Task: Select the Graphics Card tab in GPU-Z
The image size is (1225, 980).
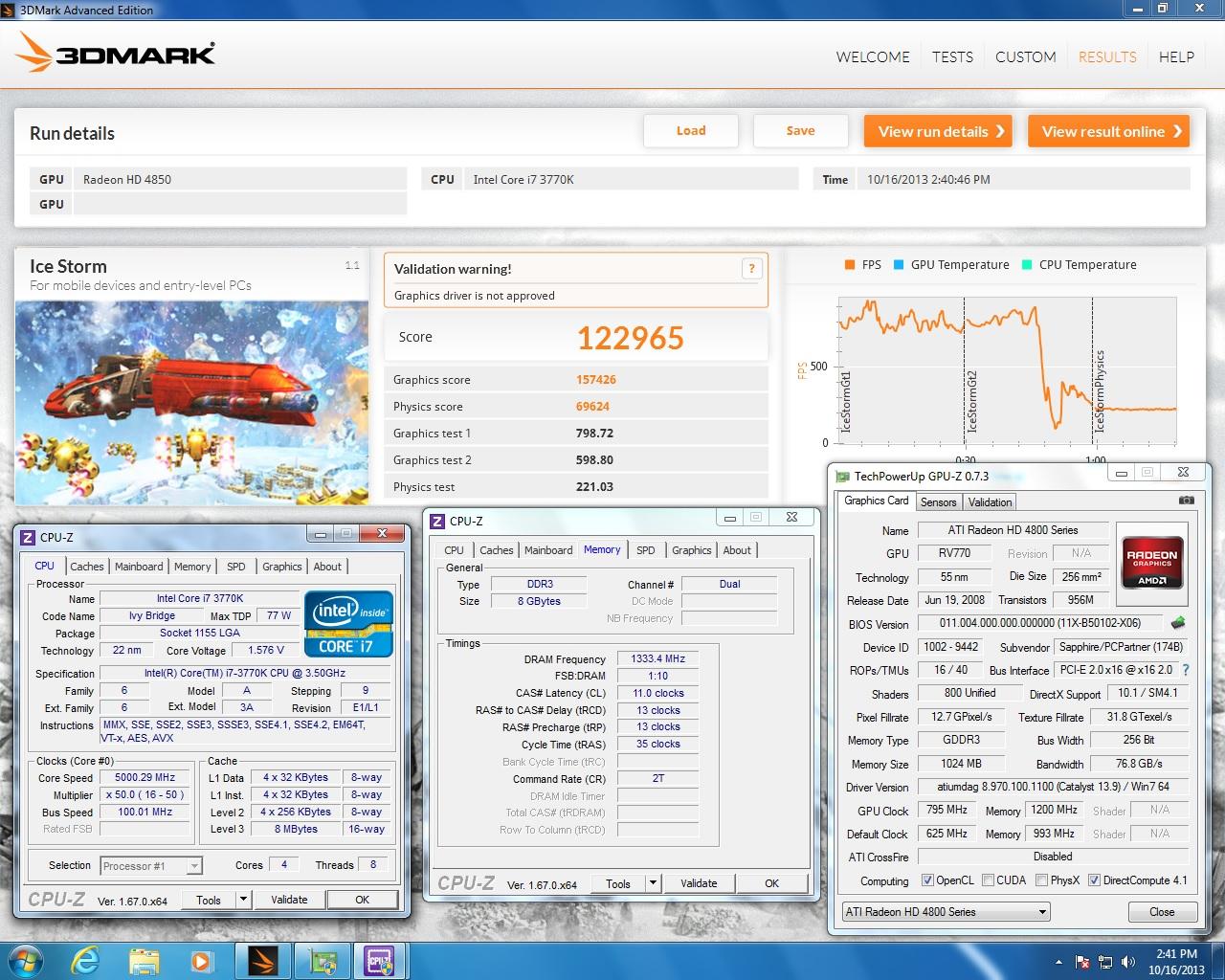Action: pos(876,501)
